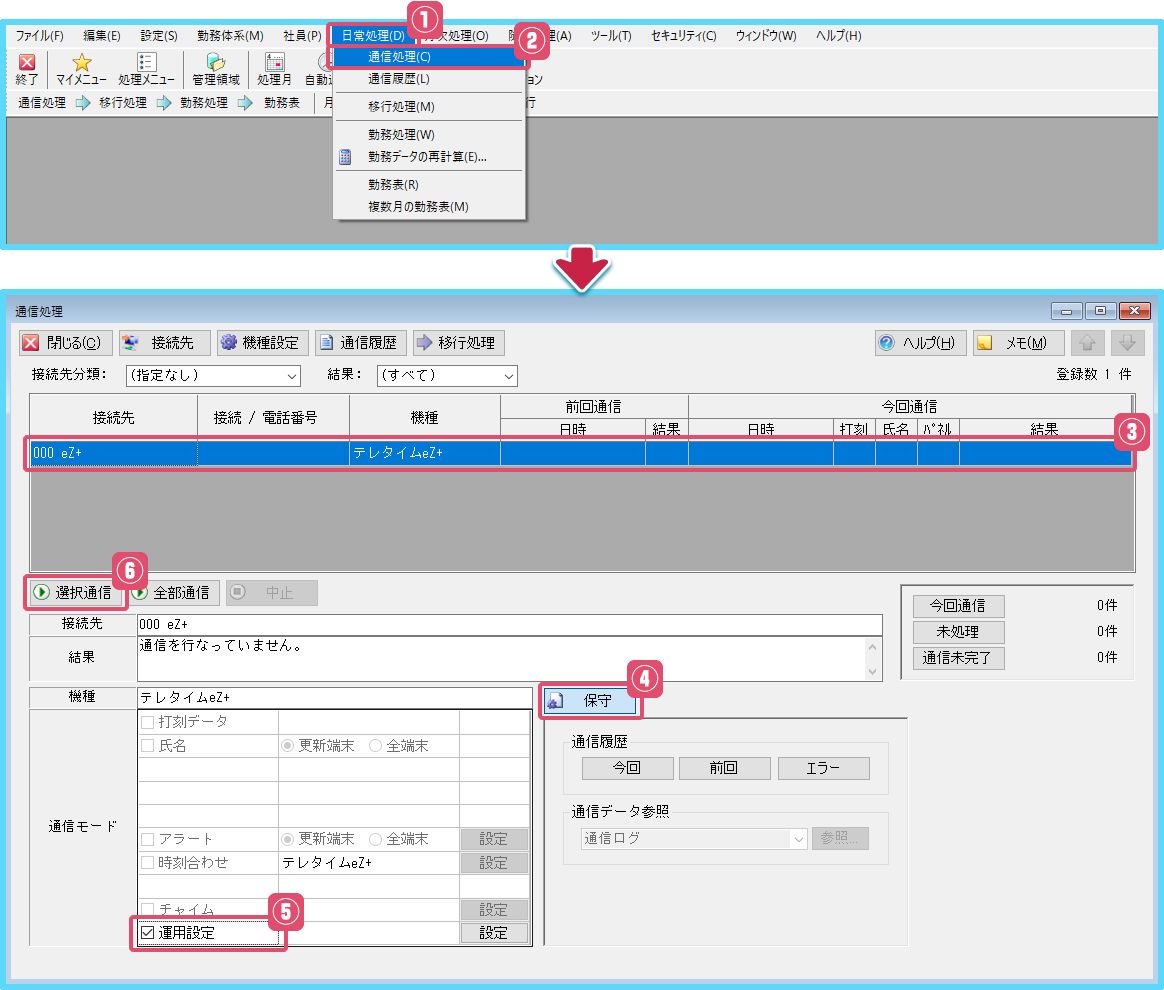Choose 勤務データの再計算(E) menu entry
1164x990 pixels.
(426, 157)
